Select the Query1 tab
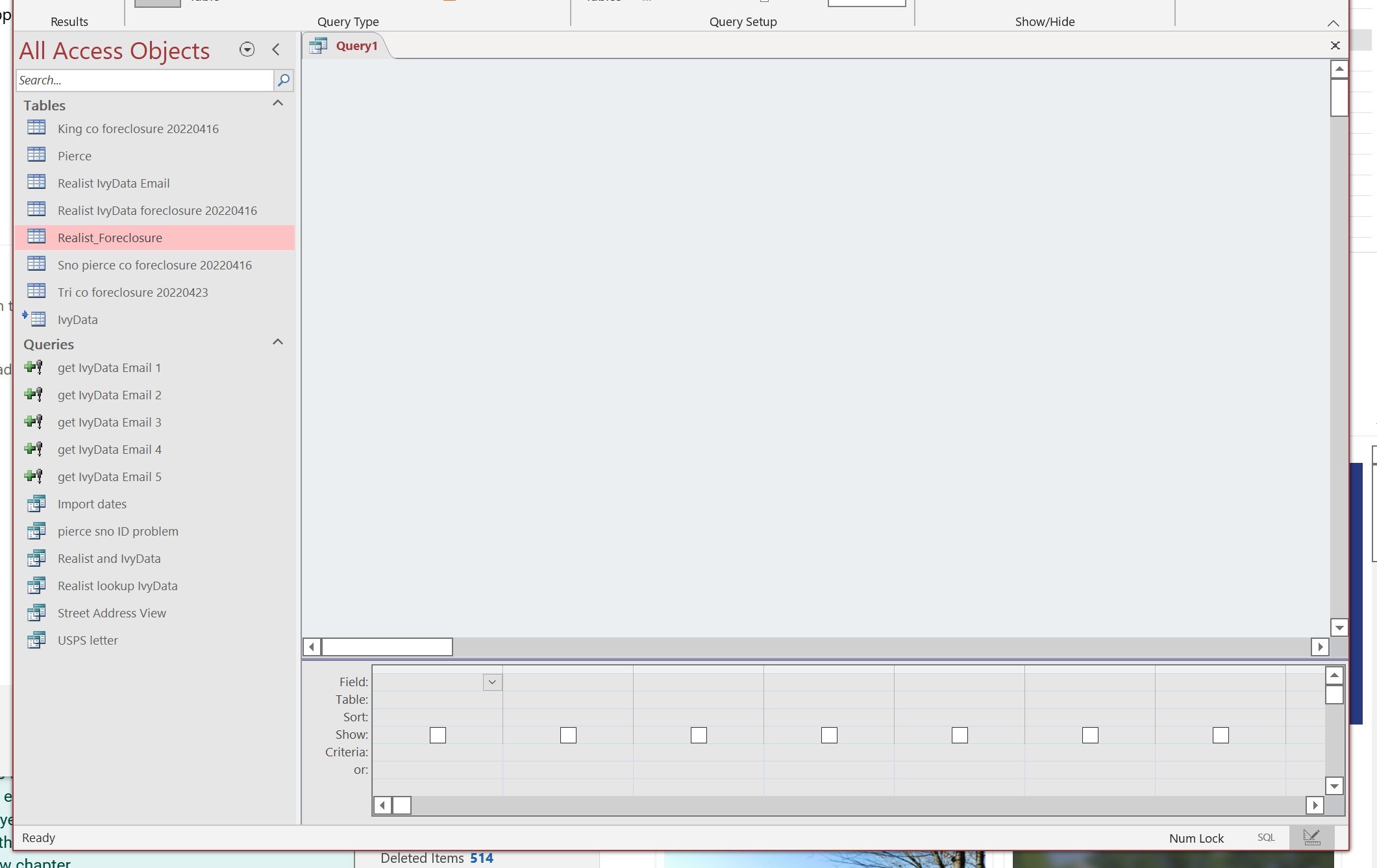Image resolution: width=1377 pixels, height=868 pixels. pos(356,45)
